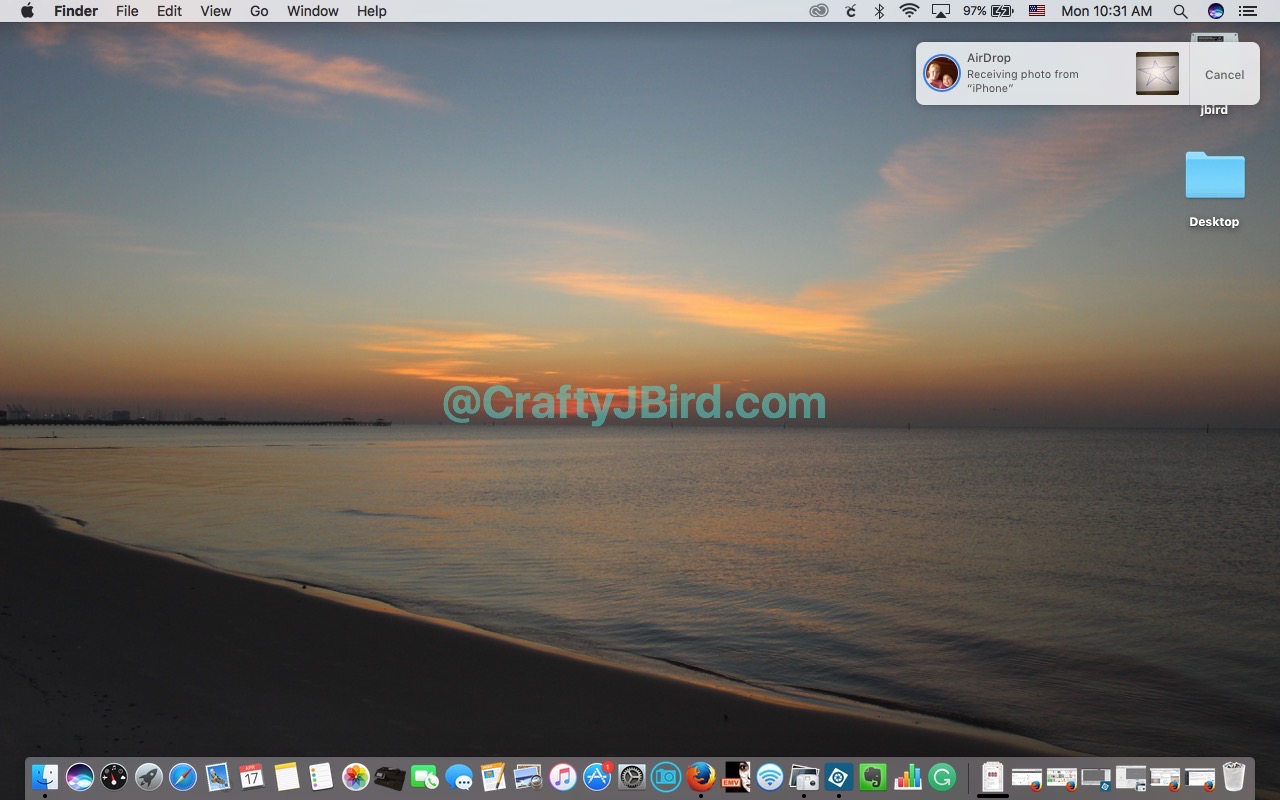Viewport: 1280px width, 800px height.
Task: Open Messages app in the Dock
Action: pyautogui.click(x=459, y=777)
